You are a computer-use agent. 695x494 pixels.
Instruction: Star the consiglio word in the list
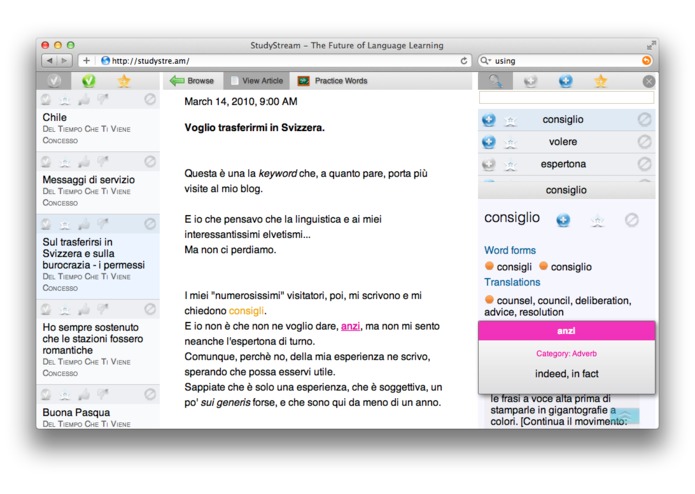pos(511,120)
